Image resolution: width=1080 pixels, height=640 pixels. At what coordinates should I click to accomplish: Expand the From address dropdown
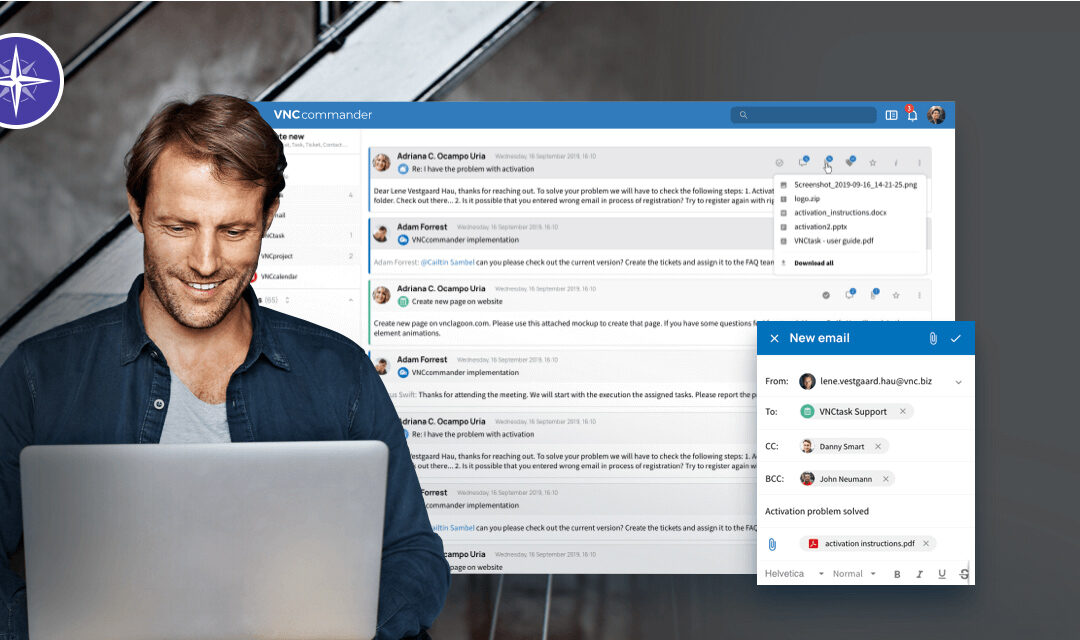(958, 382)
